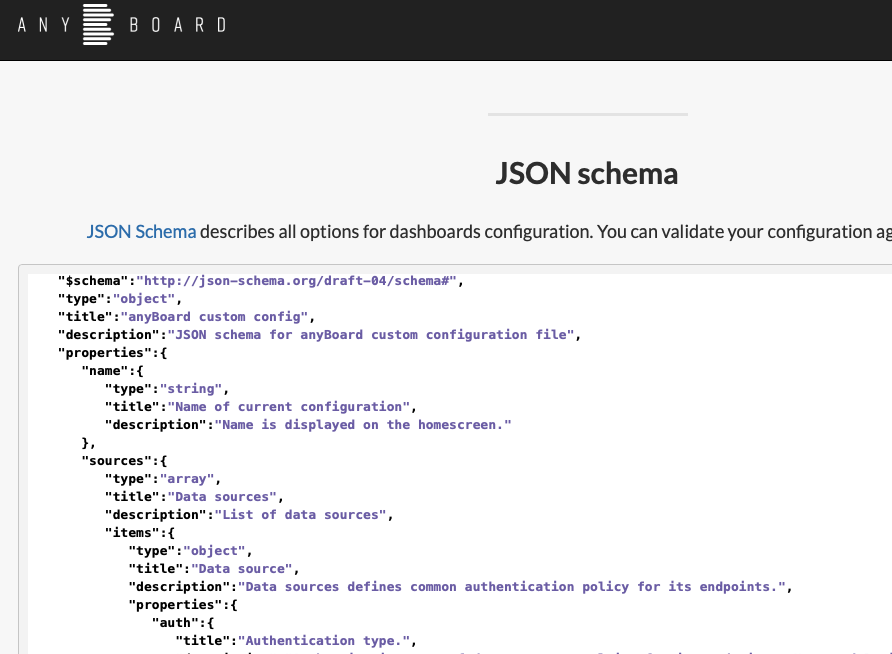Click the "JSON schema" page heading
The height and width of the screenshot is (654, 892).
click(x=587, y=174)
